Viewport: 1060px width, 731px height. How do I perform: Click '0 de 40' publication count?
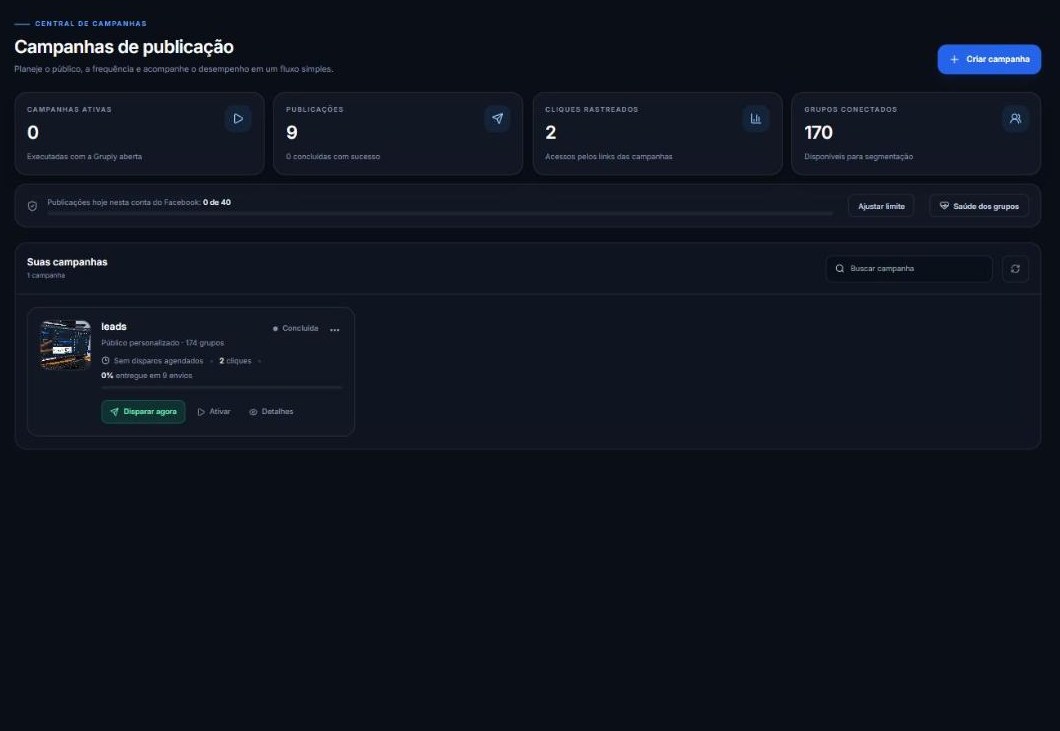point(217,202)
